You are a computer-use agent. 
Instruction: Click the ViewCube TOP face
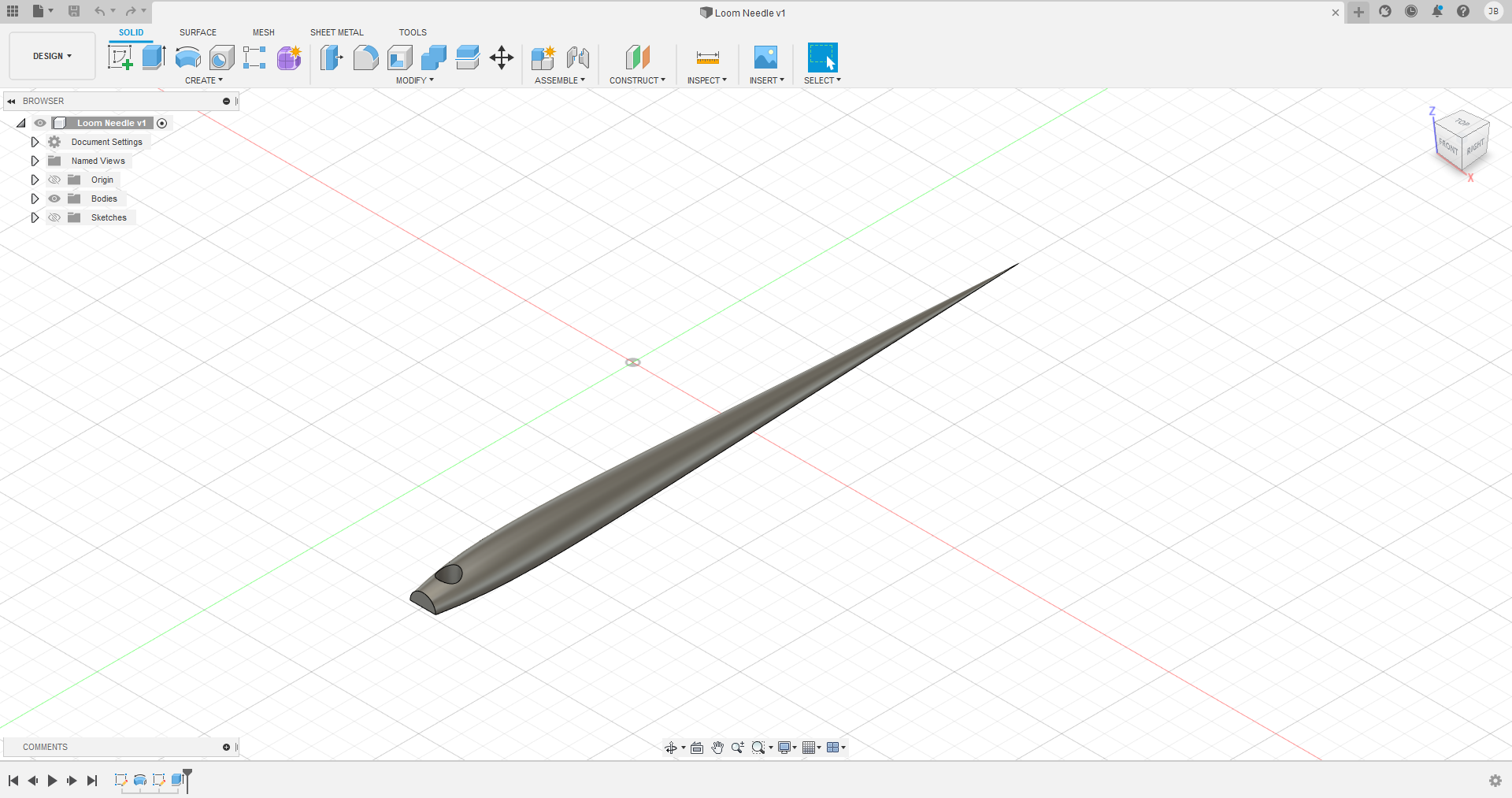(1462, 123)
